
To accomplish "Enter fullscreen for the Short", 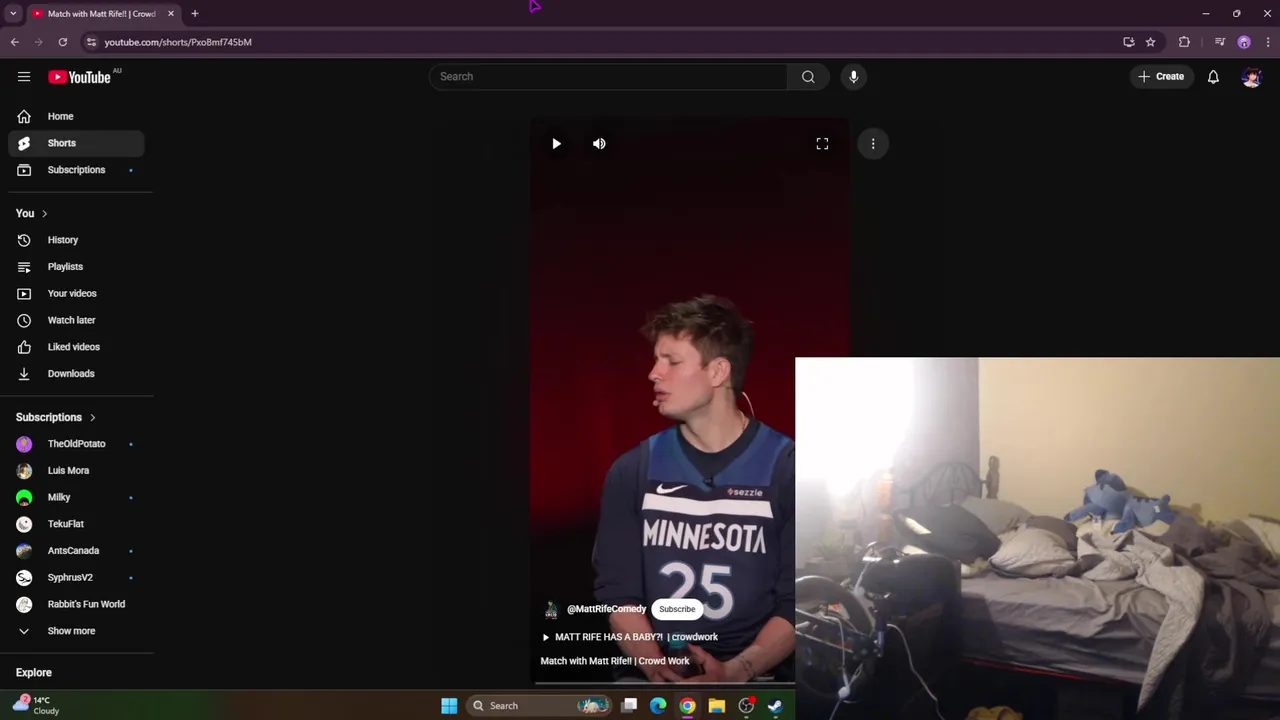I will pos(822,144).
